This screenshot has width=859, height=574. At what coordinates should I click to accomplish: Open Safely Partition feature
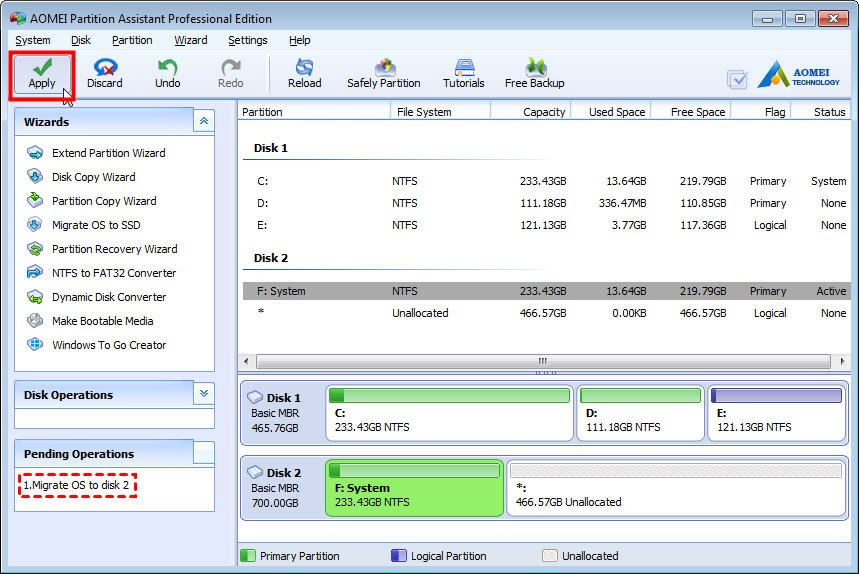pos(383,74)
